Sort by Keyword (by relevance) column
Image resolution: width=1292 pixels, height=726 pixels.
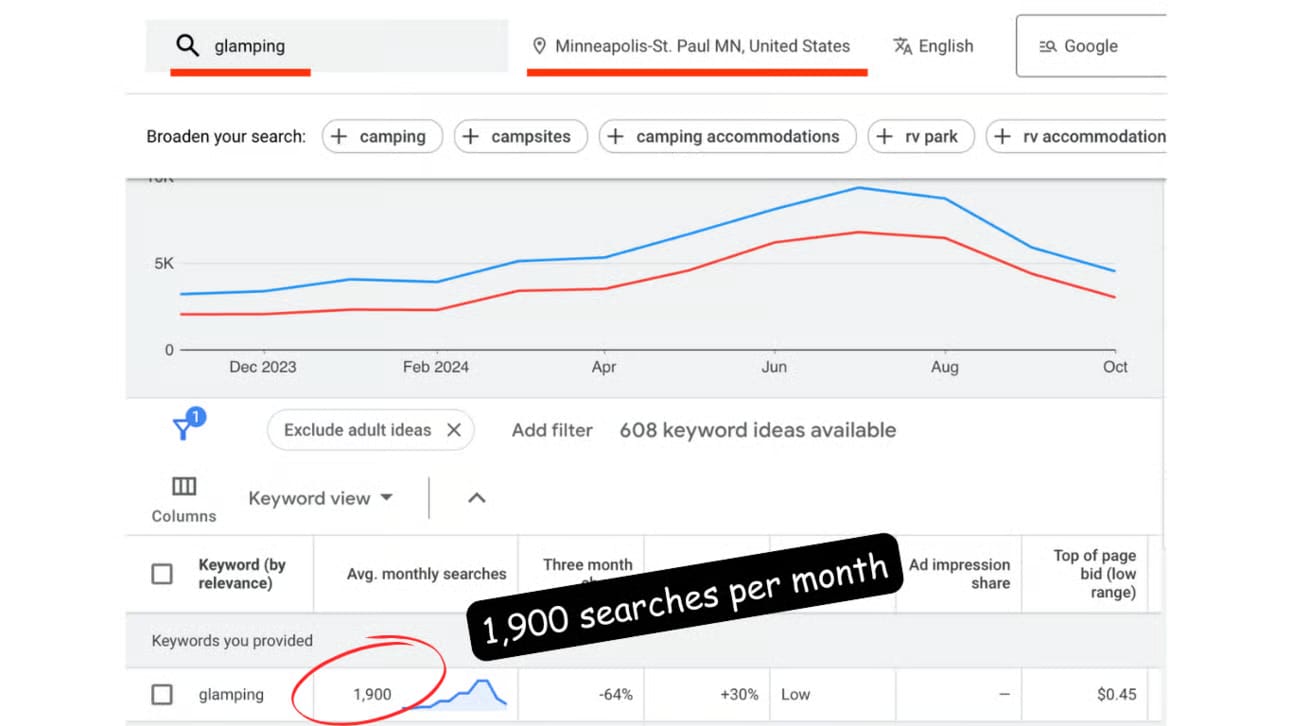point(242,574)
